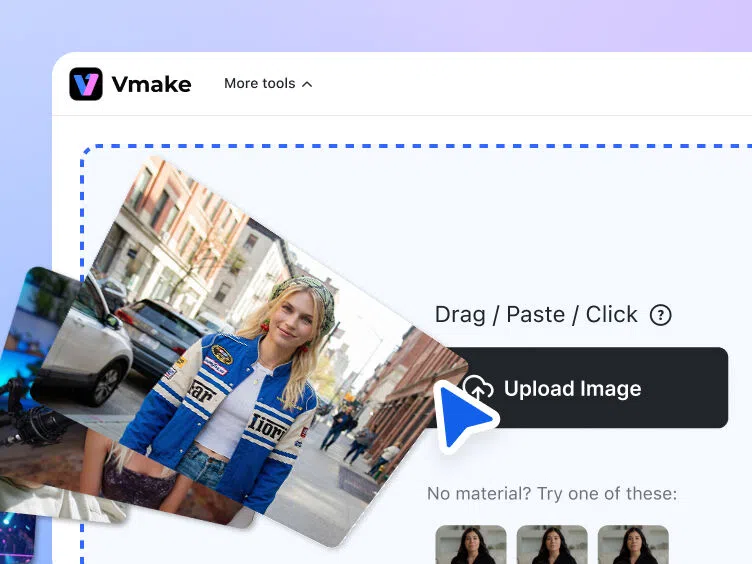Click the Vmake logo icon
The image size is (752, 564).
(x=86, y=84)
